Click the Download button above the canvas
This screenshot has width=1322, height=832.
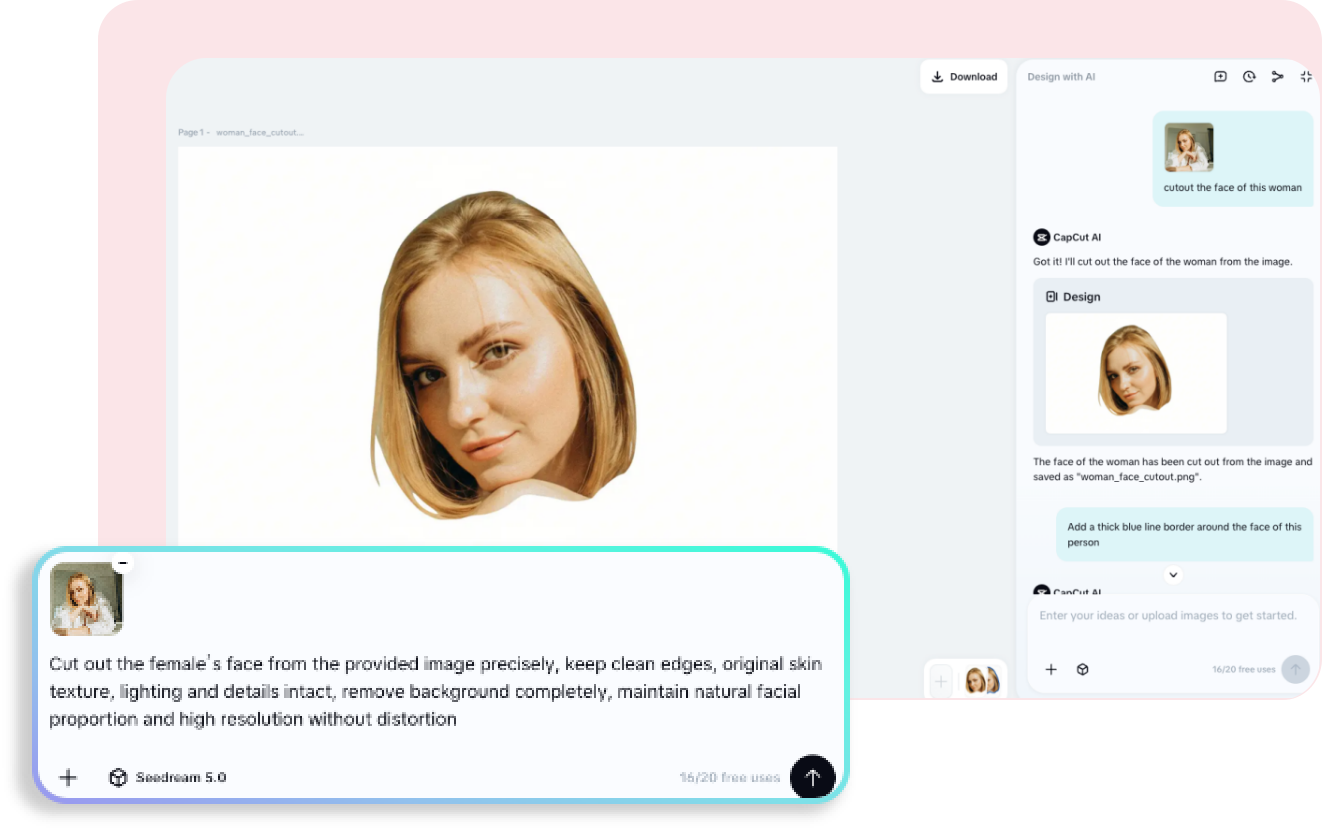[964, 77]
